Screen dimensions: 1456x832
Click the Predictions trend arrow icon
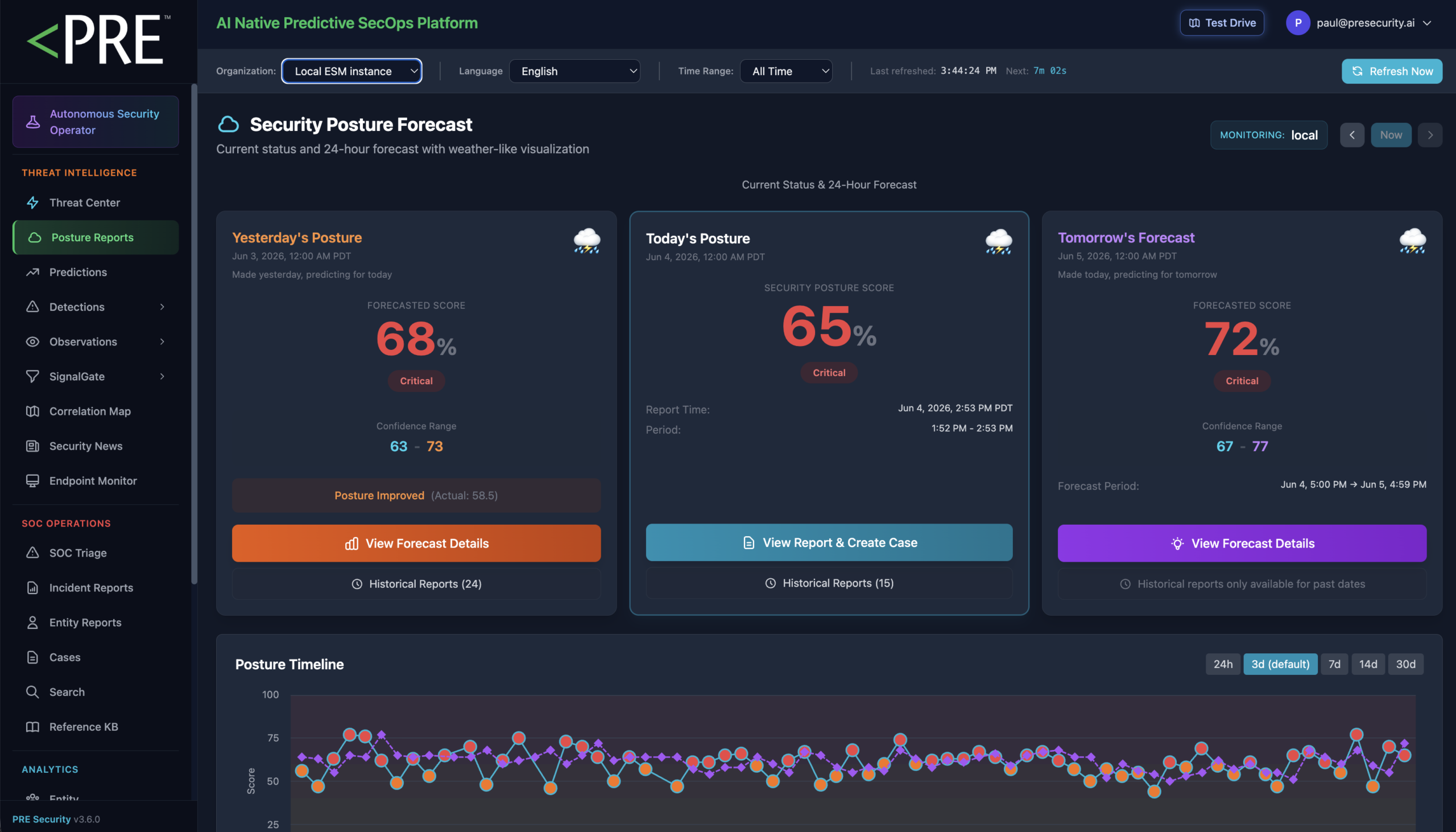(x=32, y=272)
